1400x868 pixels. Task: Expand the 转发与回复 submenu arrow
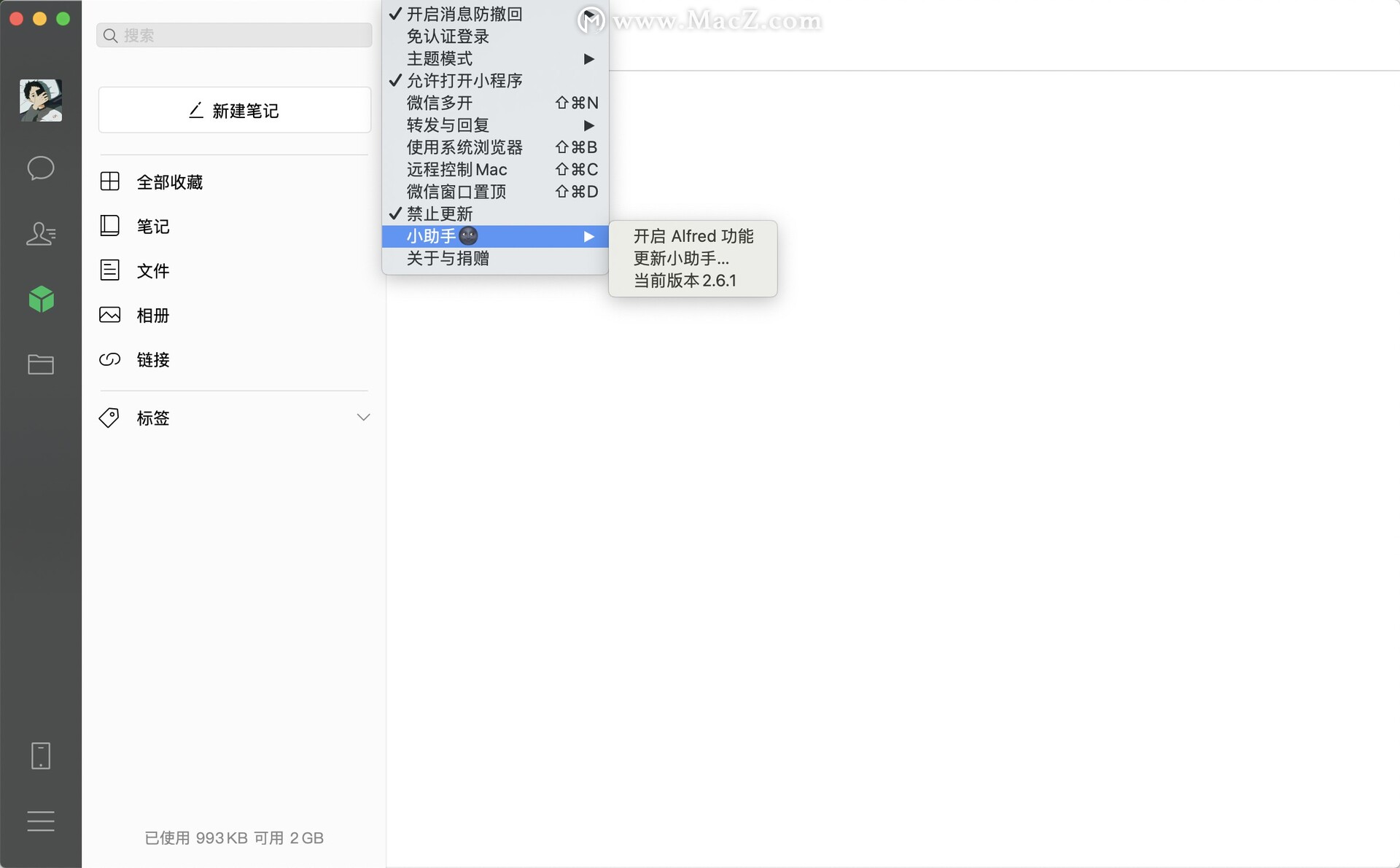tap(589, 125)
